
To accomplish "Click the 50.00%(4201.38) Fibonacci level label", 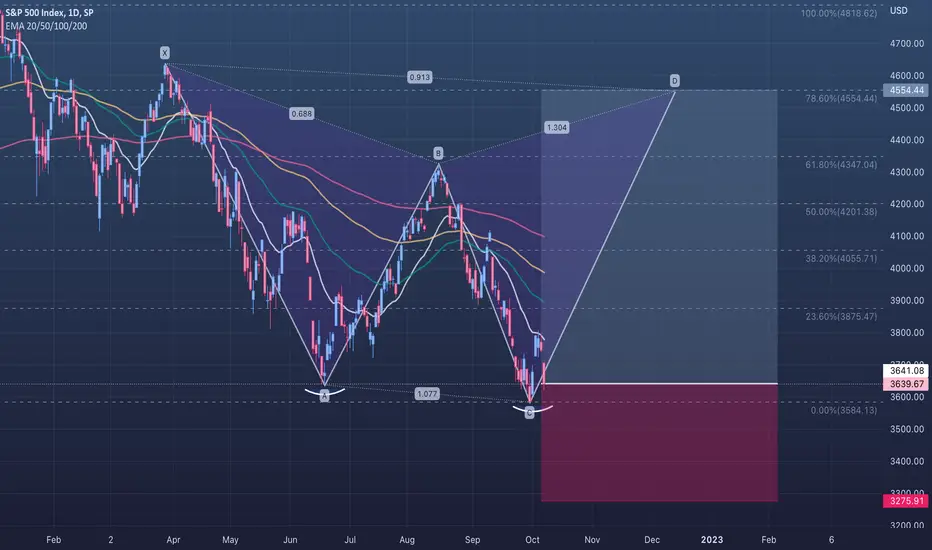I will click(x=841, y=212).
